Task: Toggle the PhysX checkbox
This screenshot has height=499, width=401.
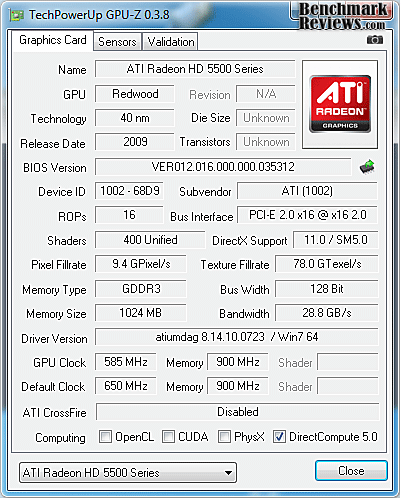Action: click(x=224, y=437)
